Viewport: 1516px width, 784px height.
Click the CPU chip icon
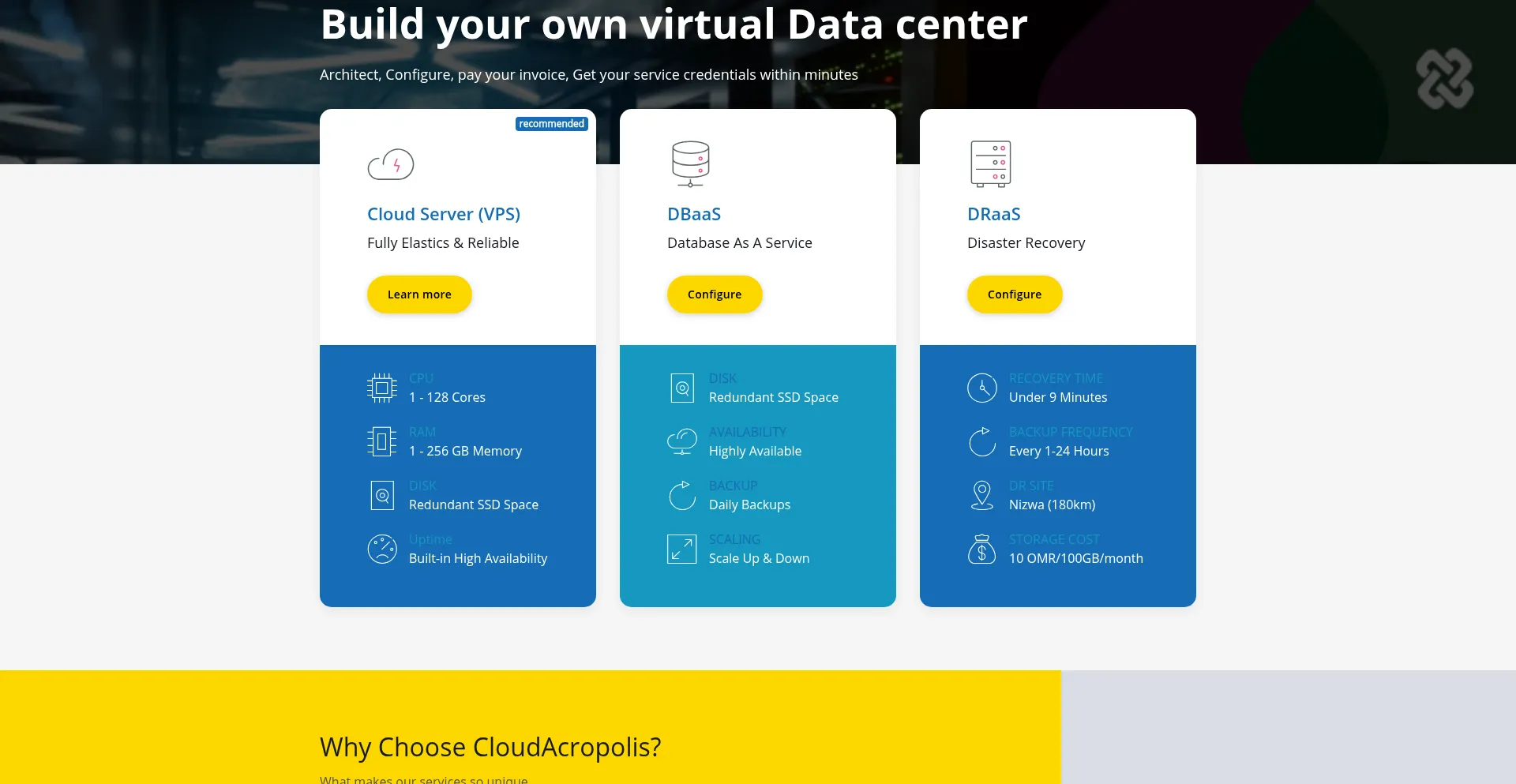pos(382,388)
